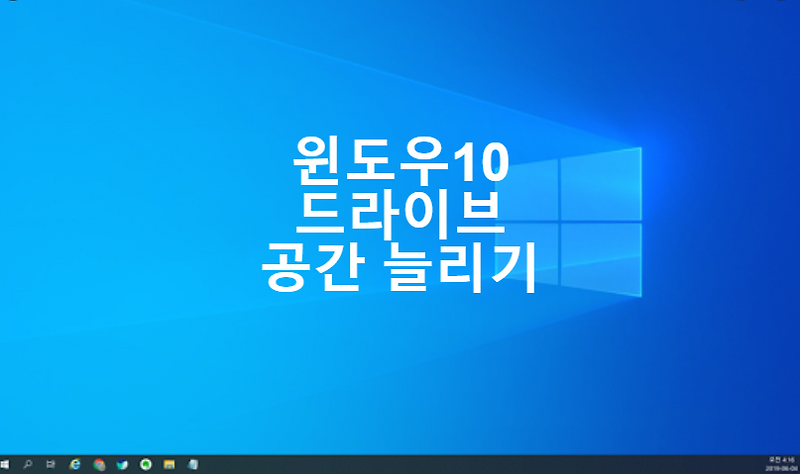
Task: Open the taskbar search magnifier
Action: click(x=28, y=464)
